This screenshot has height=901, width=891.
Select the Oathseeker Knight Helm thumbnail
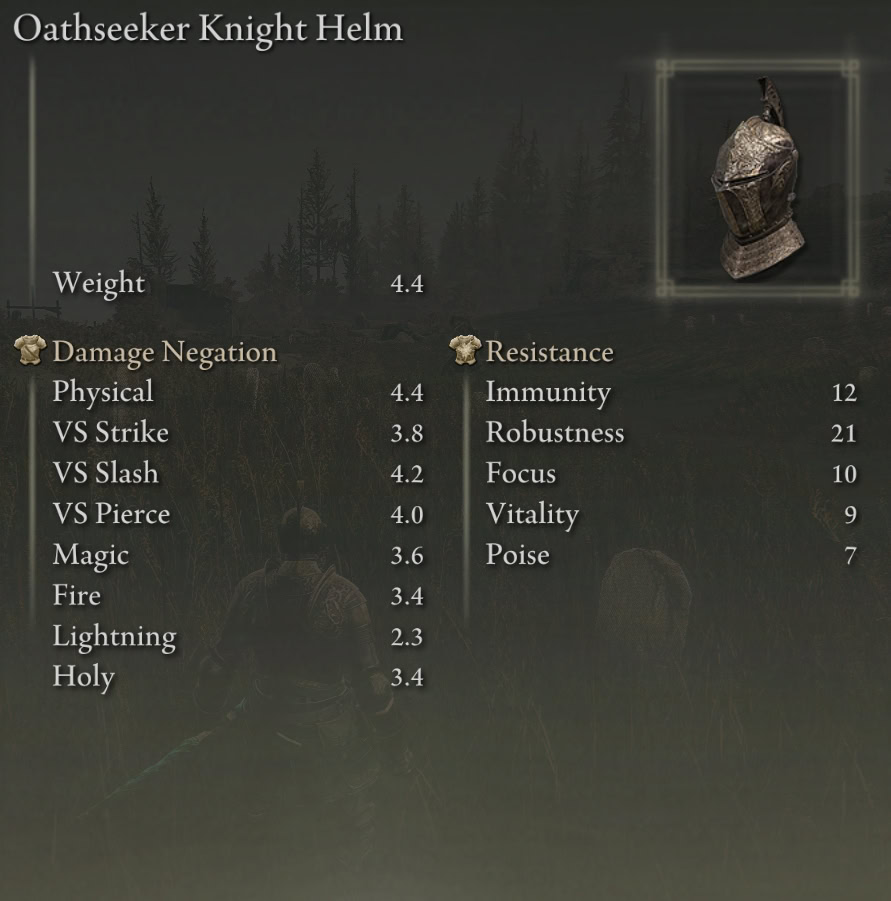click(757, 178)
